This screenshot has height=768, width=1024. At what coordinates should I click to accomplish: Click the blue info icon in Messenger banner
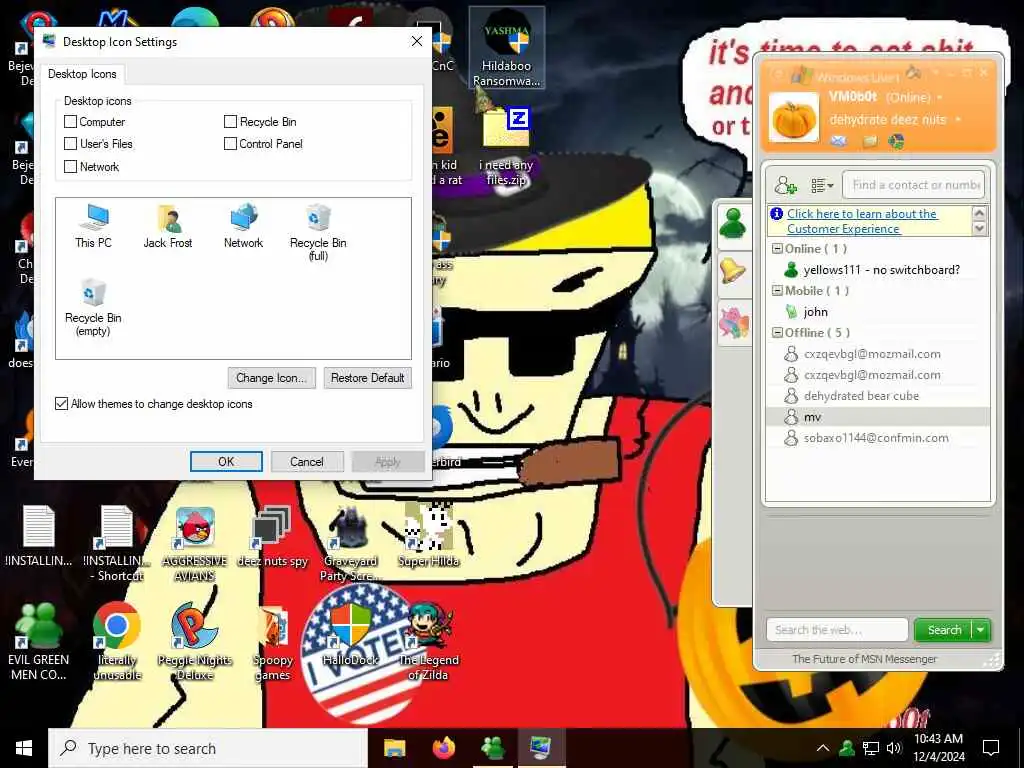(x=776, y=214)
